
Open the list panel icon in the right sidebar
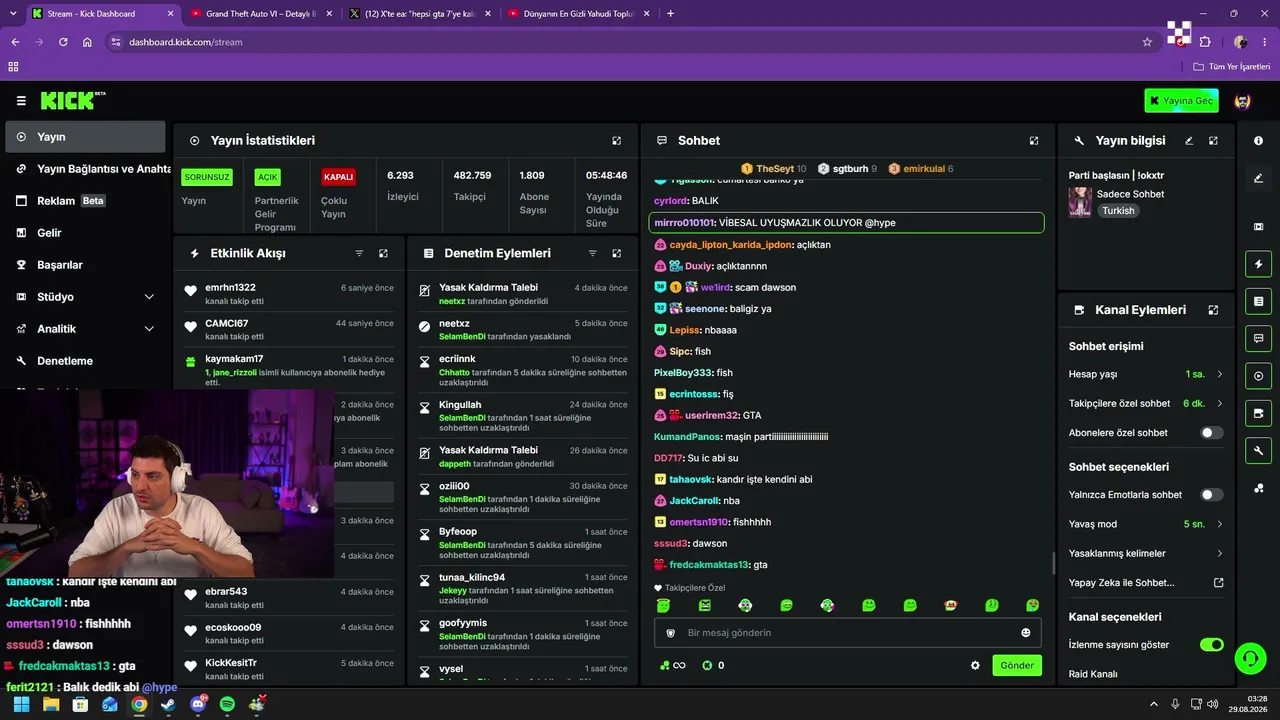coord(1258,301)
